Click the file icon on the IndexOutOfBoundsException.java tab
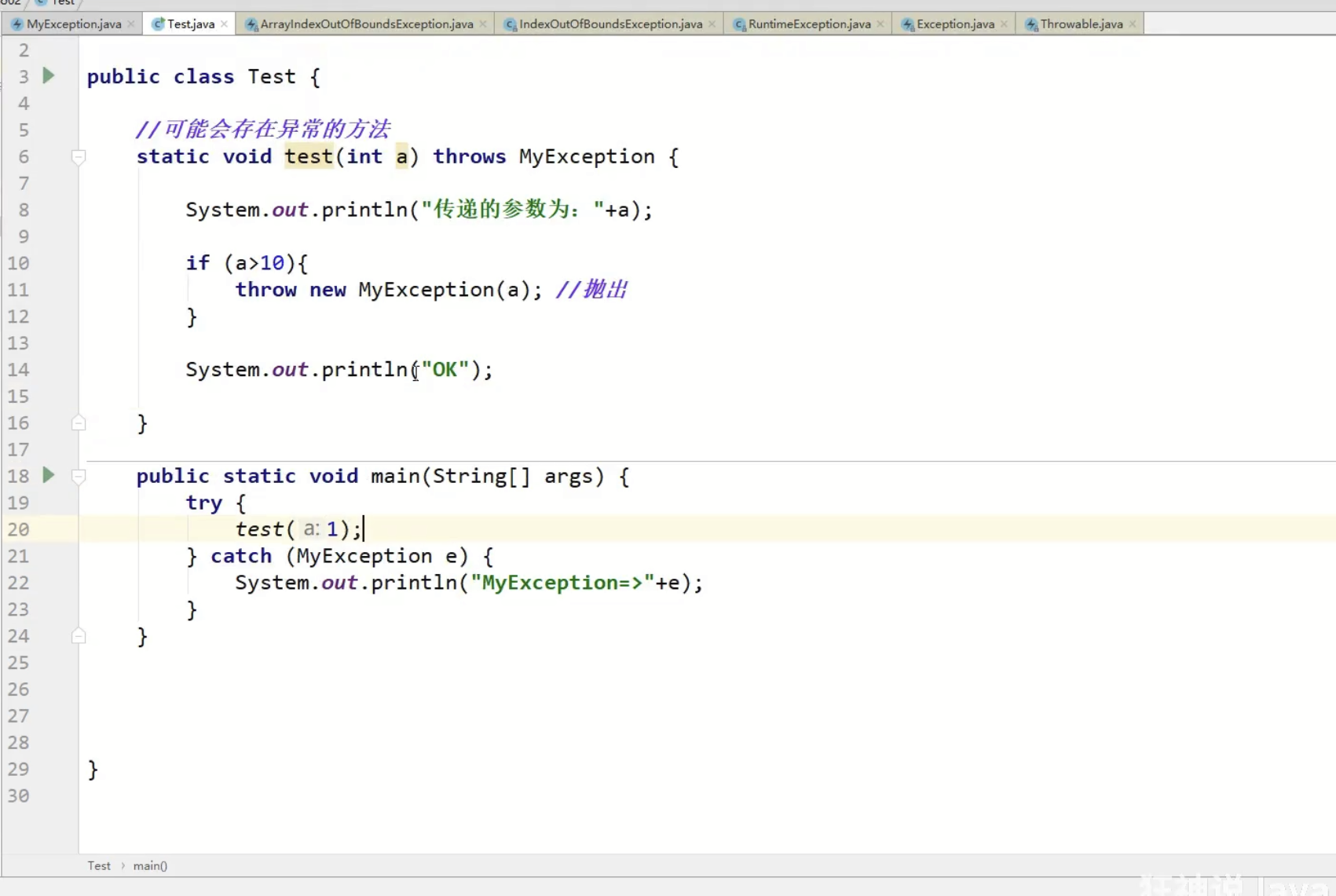Viewport: 1336px width, 896px height. pyautogui.click(x=511, y=24)
